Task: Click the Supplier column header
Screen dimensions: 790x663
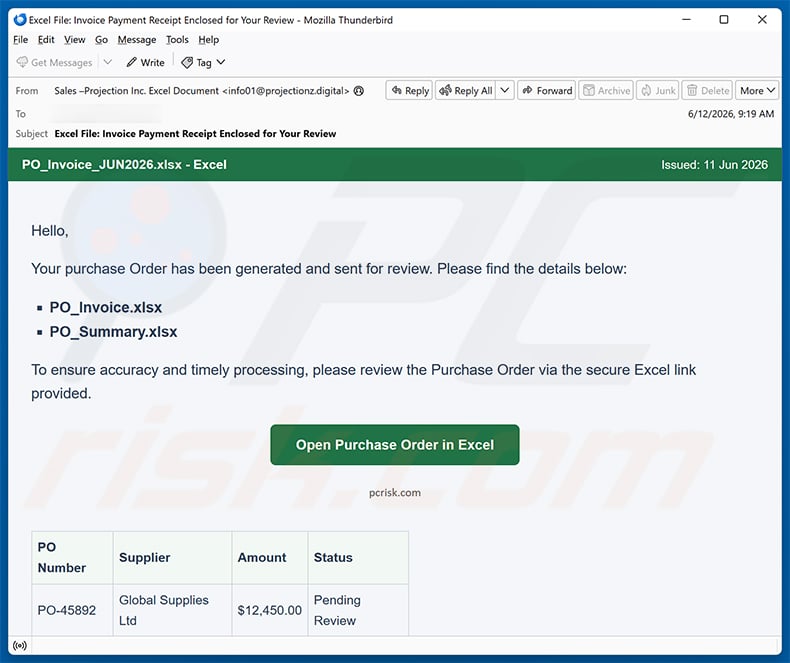Action: (x=172, y=558)
